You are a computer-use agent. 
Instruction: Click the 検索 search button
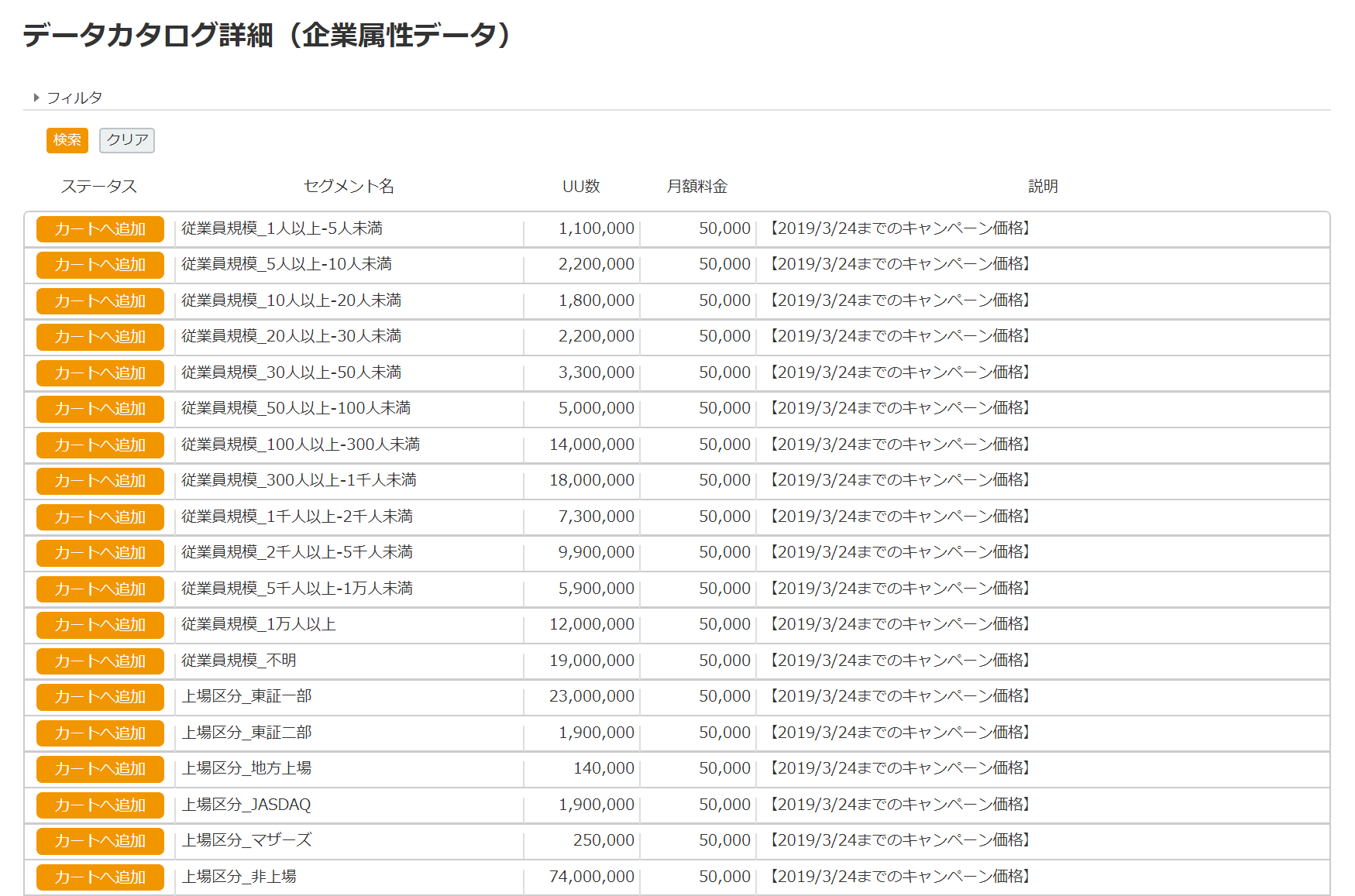pyautogui.click(x=67, y=140)
